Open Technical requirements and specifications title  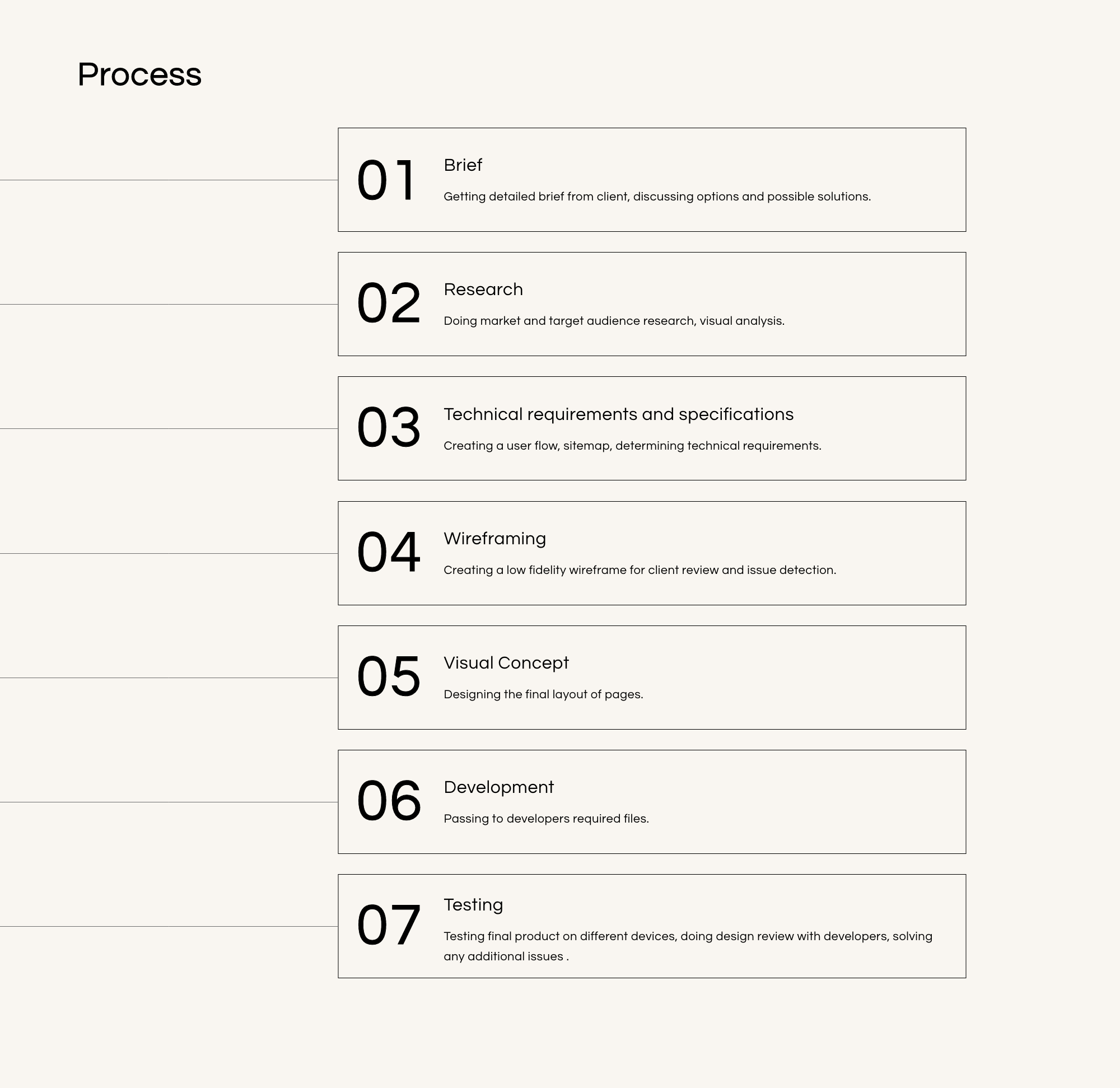[x=619, y=414]
